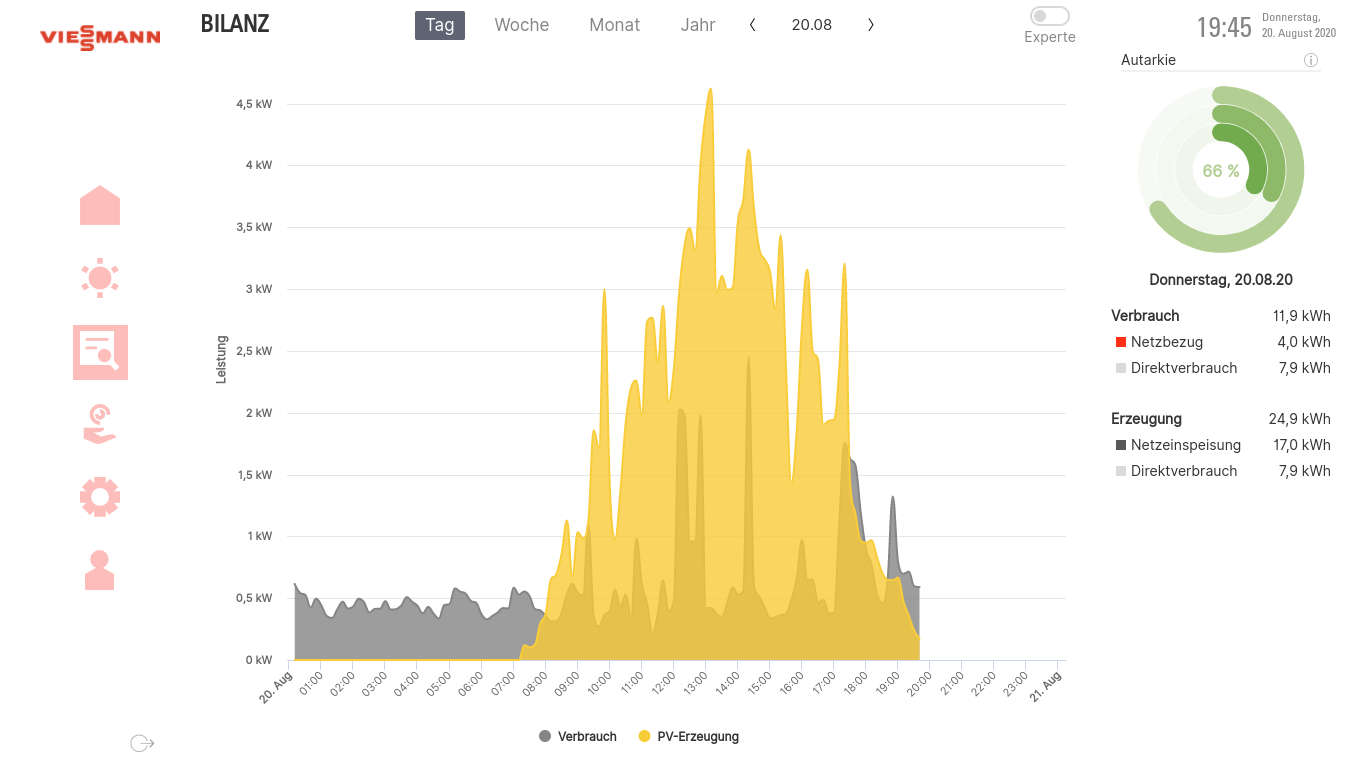
Task: Click the Netzeinspeisung 17,0 kWh value
Action: point(1302,445)
